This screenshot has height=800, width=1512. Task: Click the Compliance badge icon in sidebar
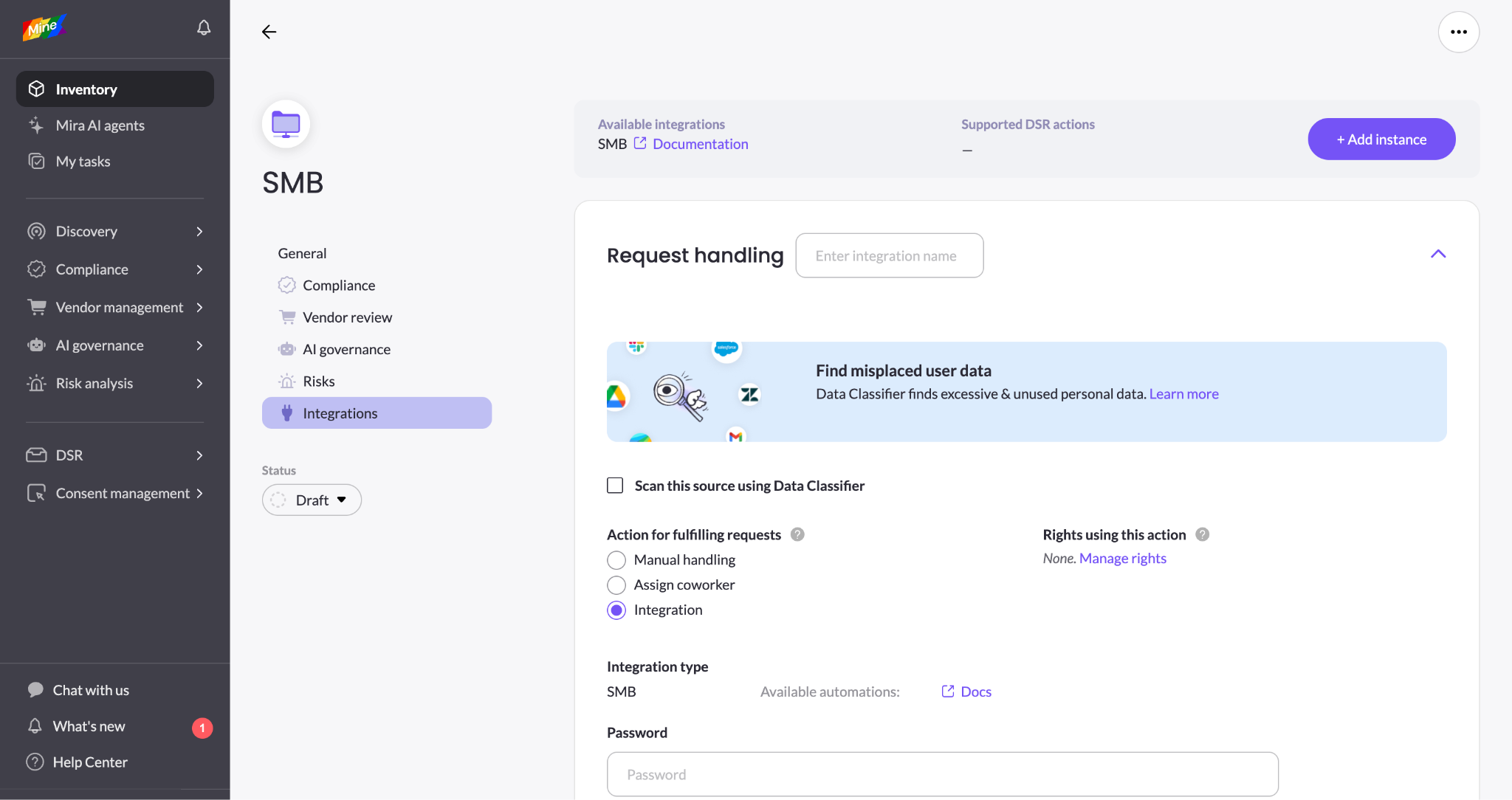[36, 269]
